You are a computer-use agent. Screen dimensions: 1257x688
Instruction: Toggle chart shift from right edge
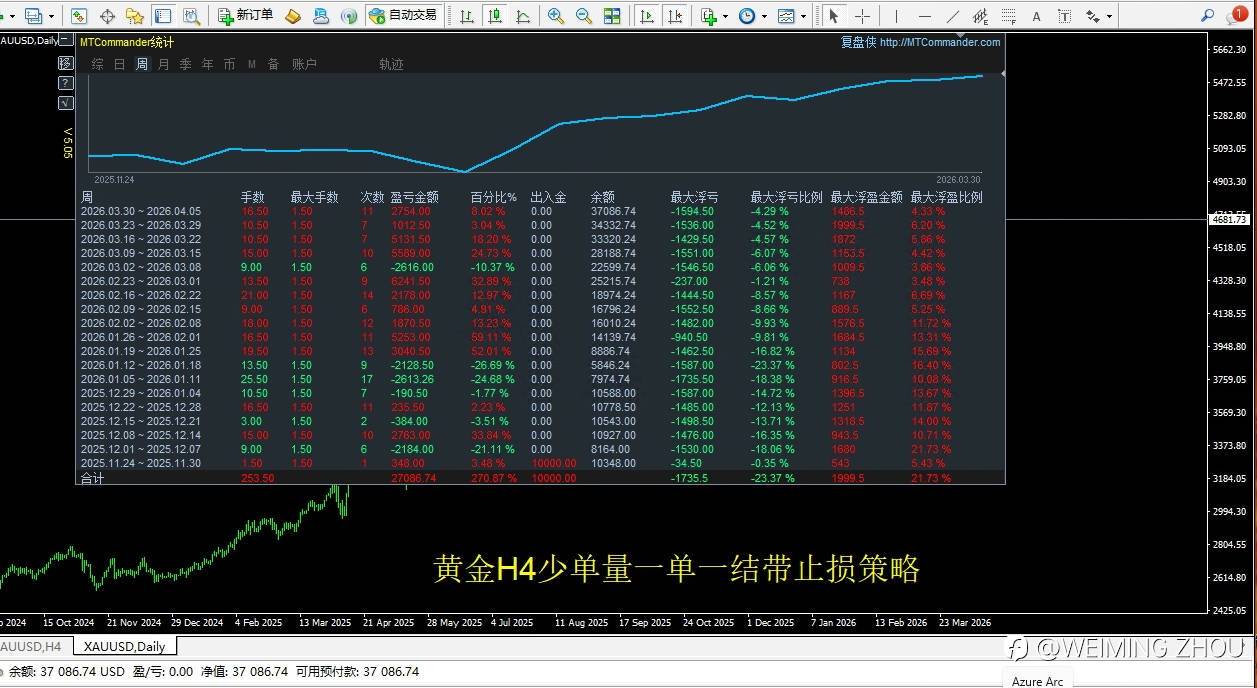tap(676, 16)
